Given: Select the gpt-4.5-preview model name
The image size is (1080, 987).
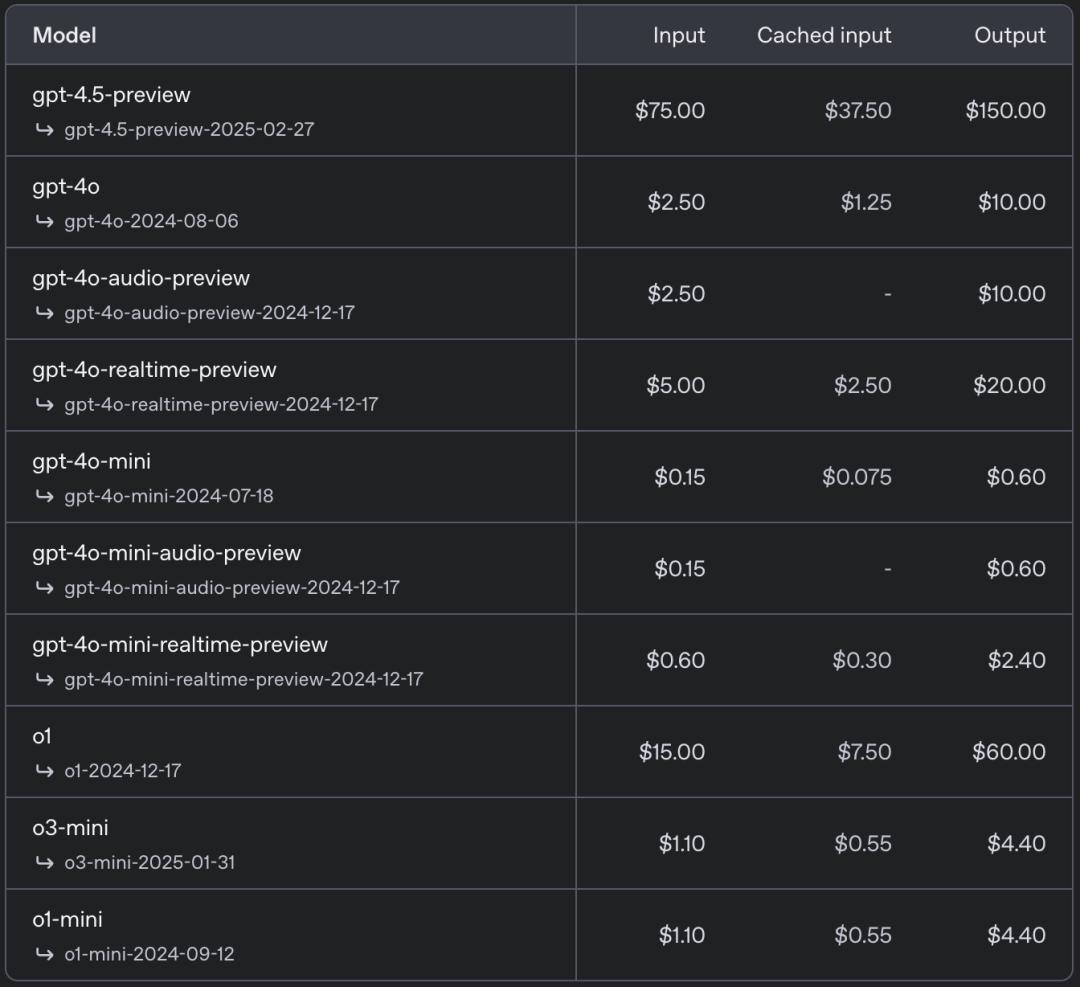Looking at the screenshot, I should (111, 95).
